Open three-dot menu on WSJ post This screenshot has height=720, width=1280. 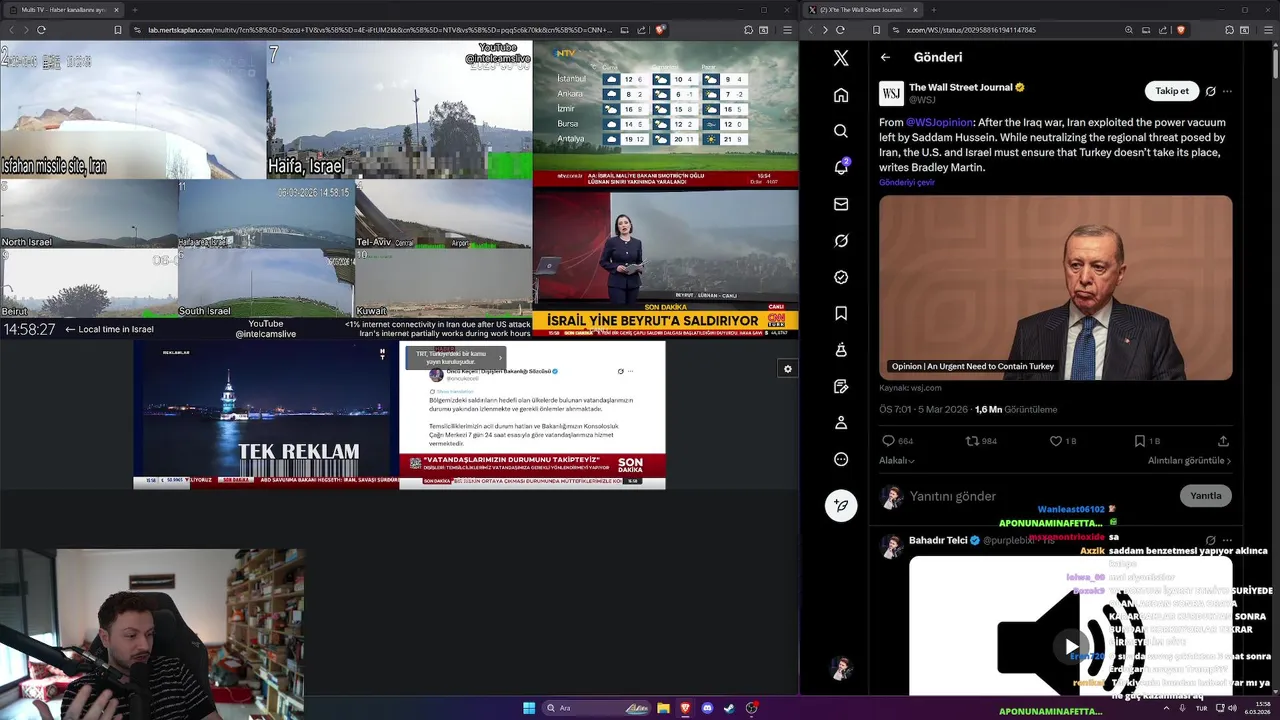pyautogui.click(x=1227, y=91)
